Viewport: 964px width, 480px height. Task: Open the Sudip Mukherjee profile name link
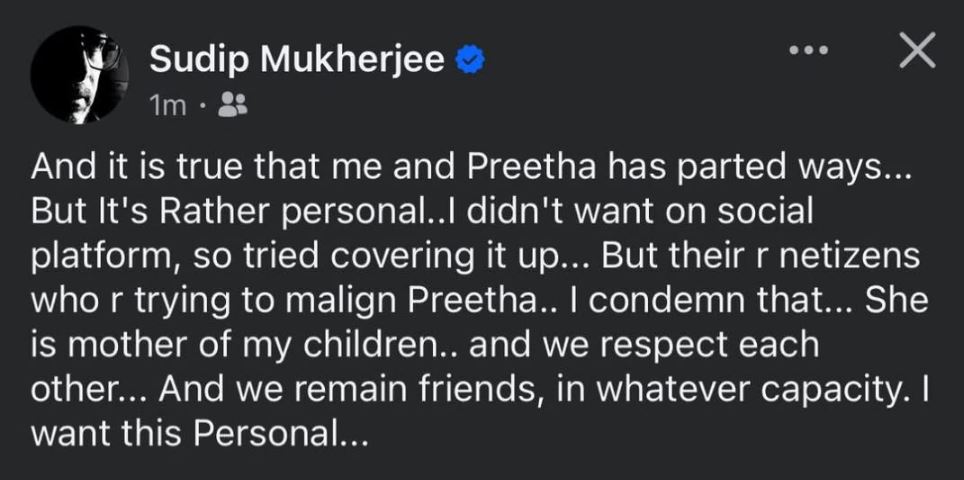[297, 60]
